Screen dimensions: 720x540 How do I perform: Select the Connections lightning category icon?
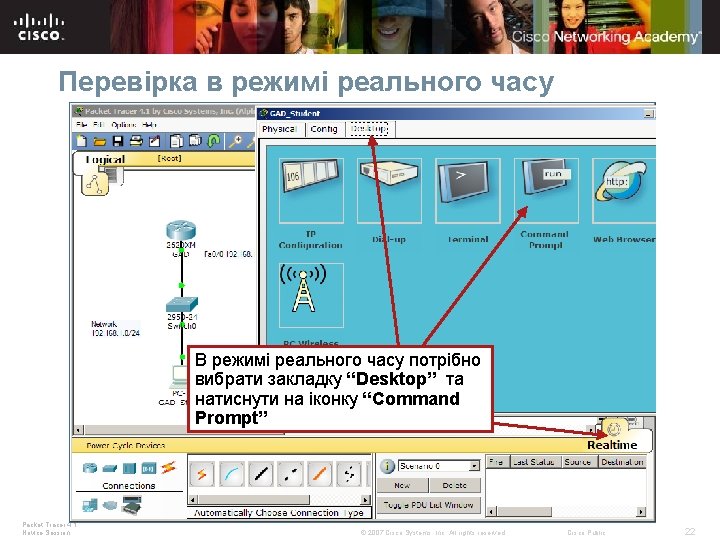169,468
